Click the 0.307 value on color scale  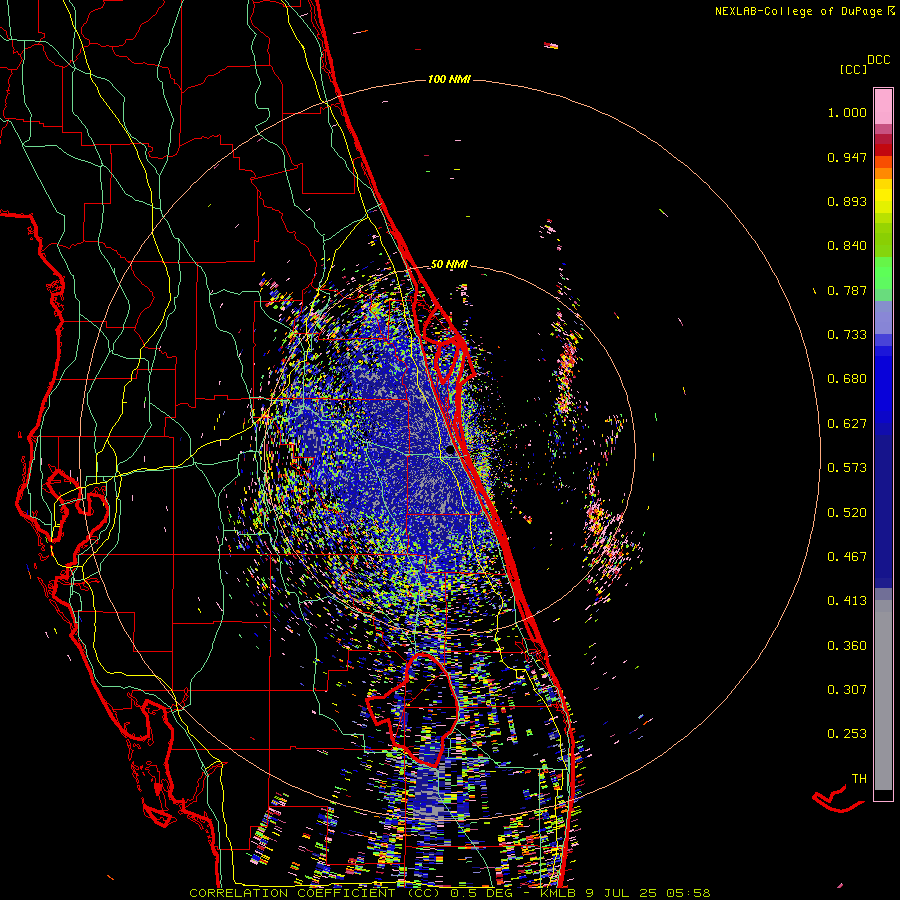[x=847, y=690]
